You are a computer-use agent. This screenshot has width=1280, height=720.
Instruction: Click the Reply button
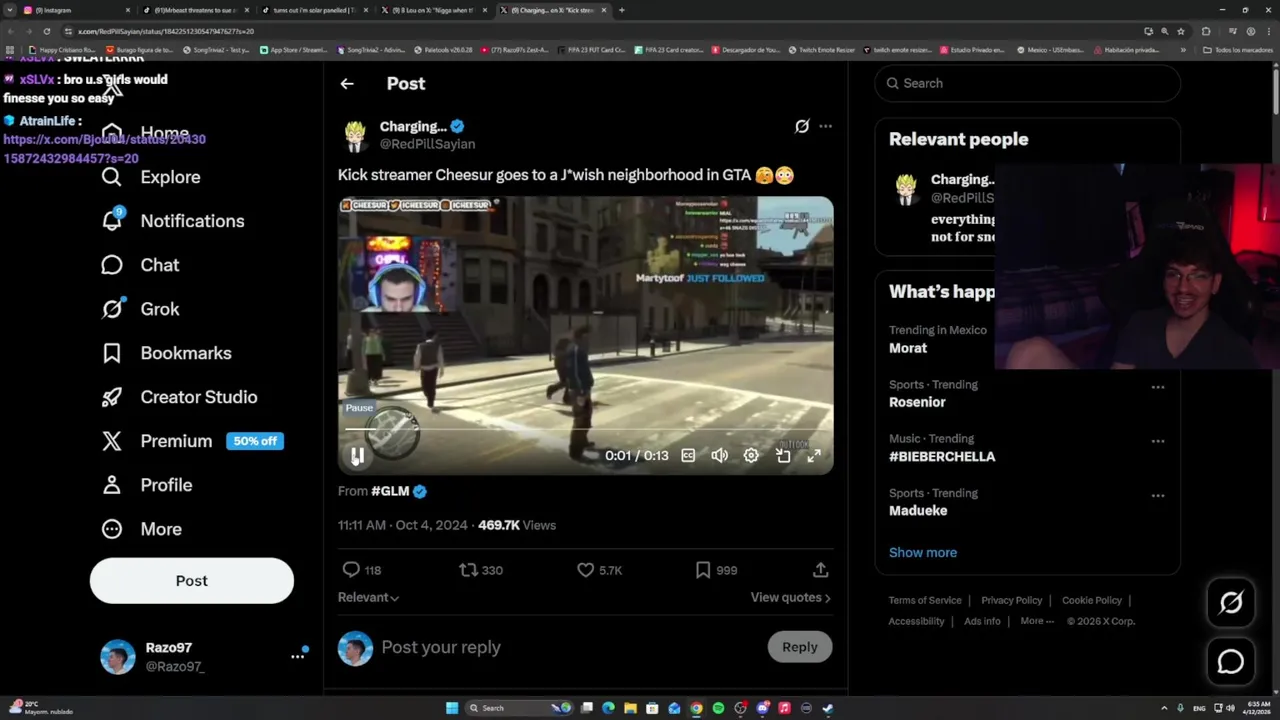(x=800, y=647)
